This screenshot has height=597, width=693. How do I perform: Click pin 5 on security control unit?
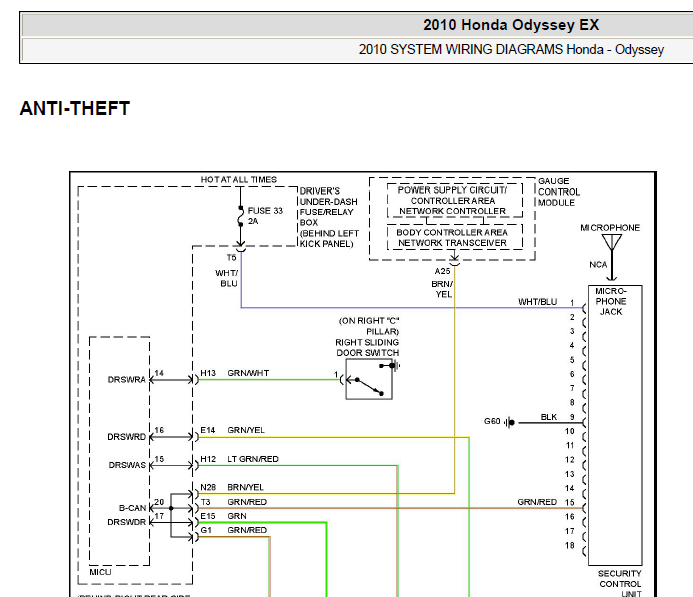[572, 360]
